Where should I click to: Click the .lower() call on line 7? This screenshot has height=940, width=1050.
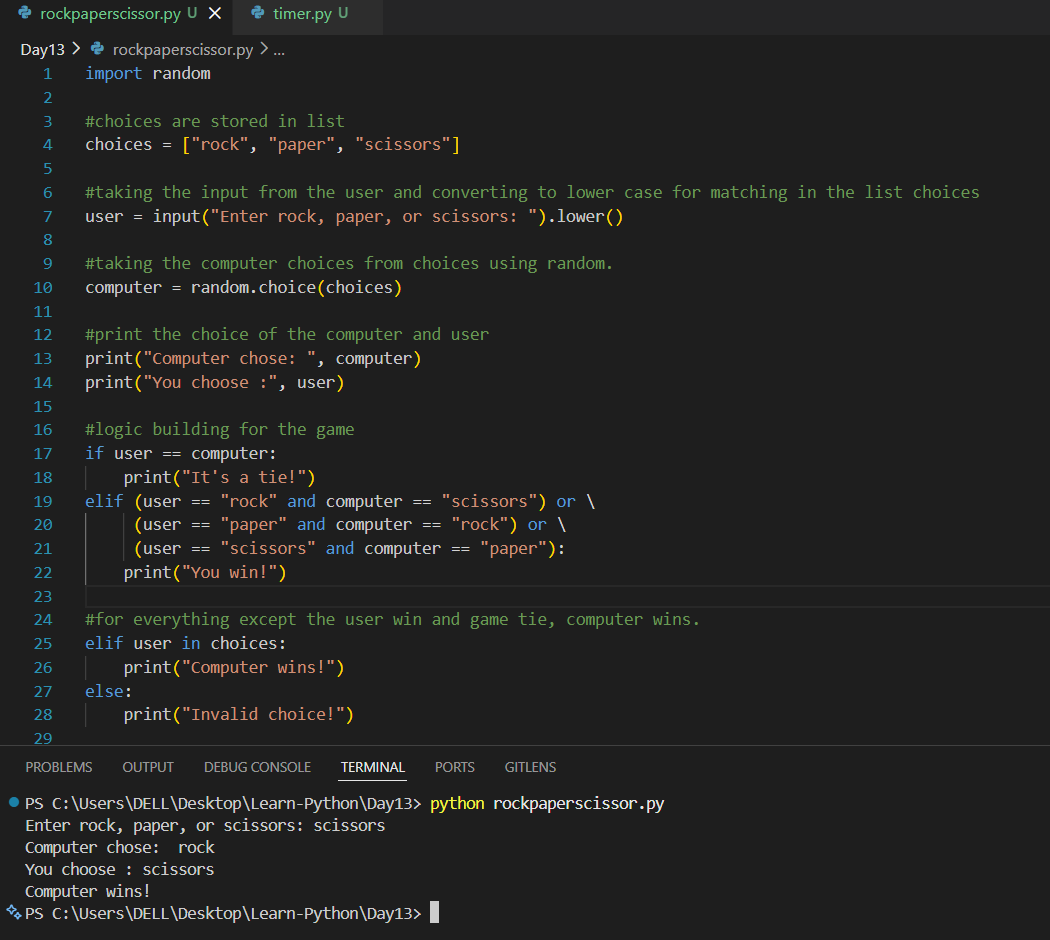pyautogui.click(x=585, y=216)
